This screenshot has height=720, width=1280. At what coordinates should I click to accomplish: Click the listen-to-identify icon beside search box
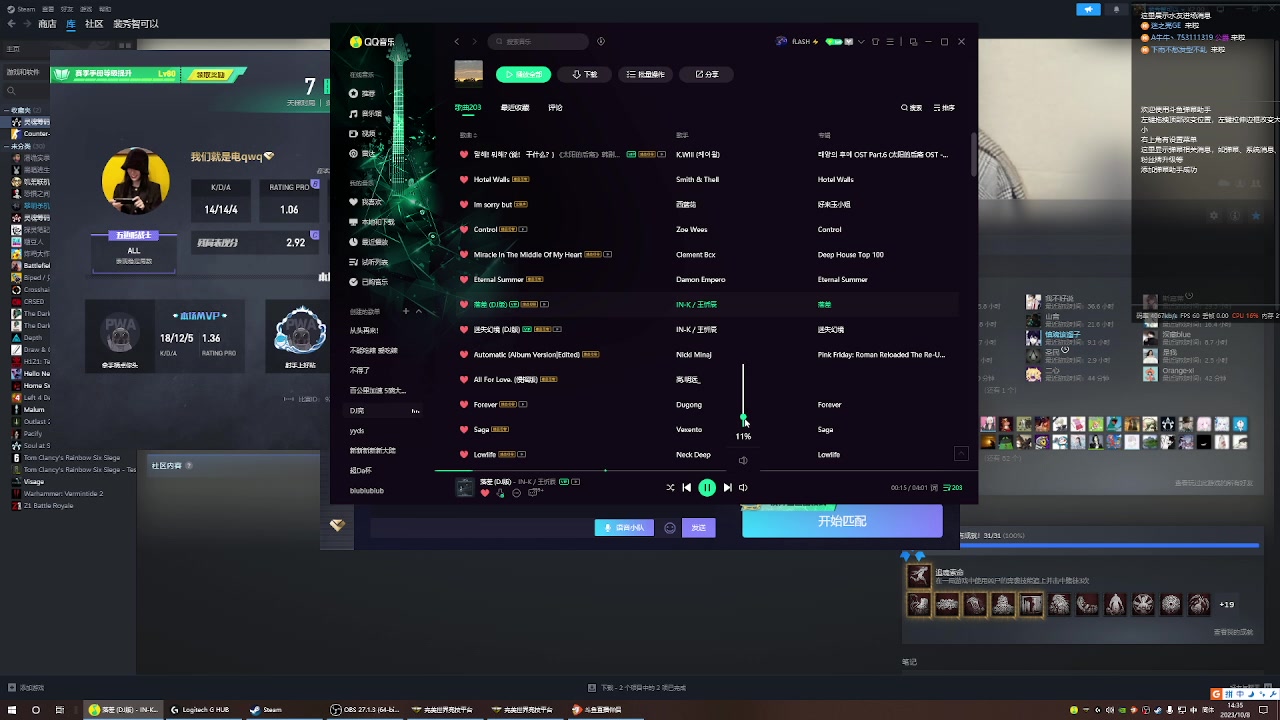click(601, 42)
